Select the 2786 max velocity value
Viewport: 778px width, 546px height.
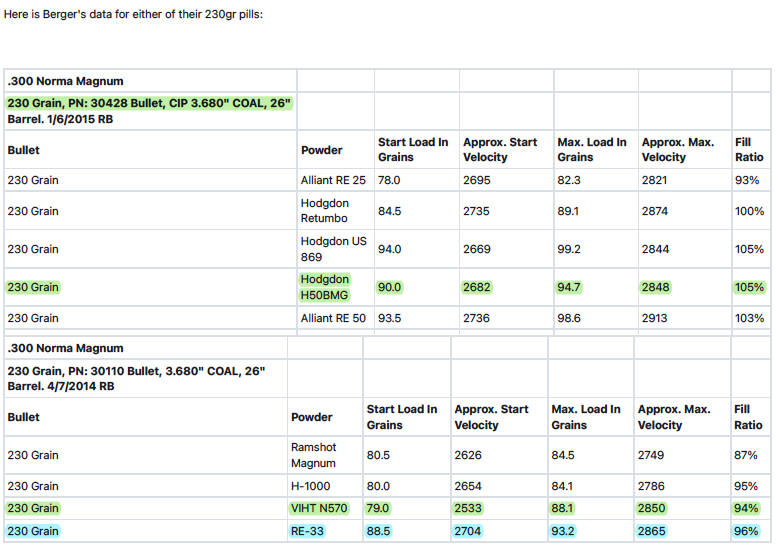(x=652, y=487)
